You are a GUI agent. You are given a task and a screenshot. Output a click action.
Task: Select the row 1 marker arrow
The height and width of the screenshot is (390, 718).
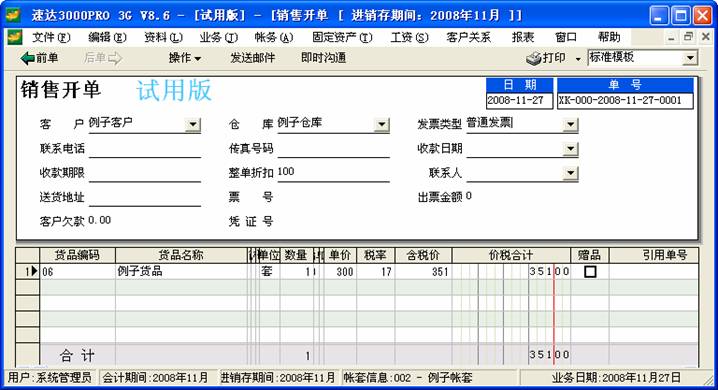coord(31,271)
